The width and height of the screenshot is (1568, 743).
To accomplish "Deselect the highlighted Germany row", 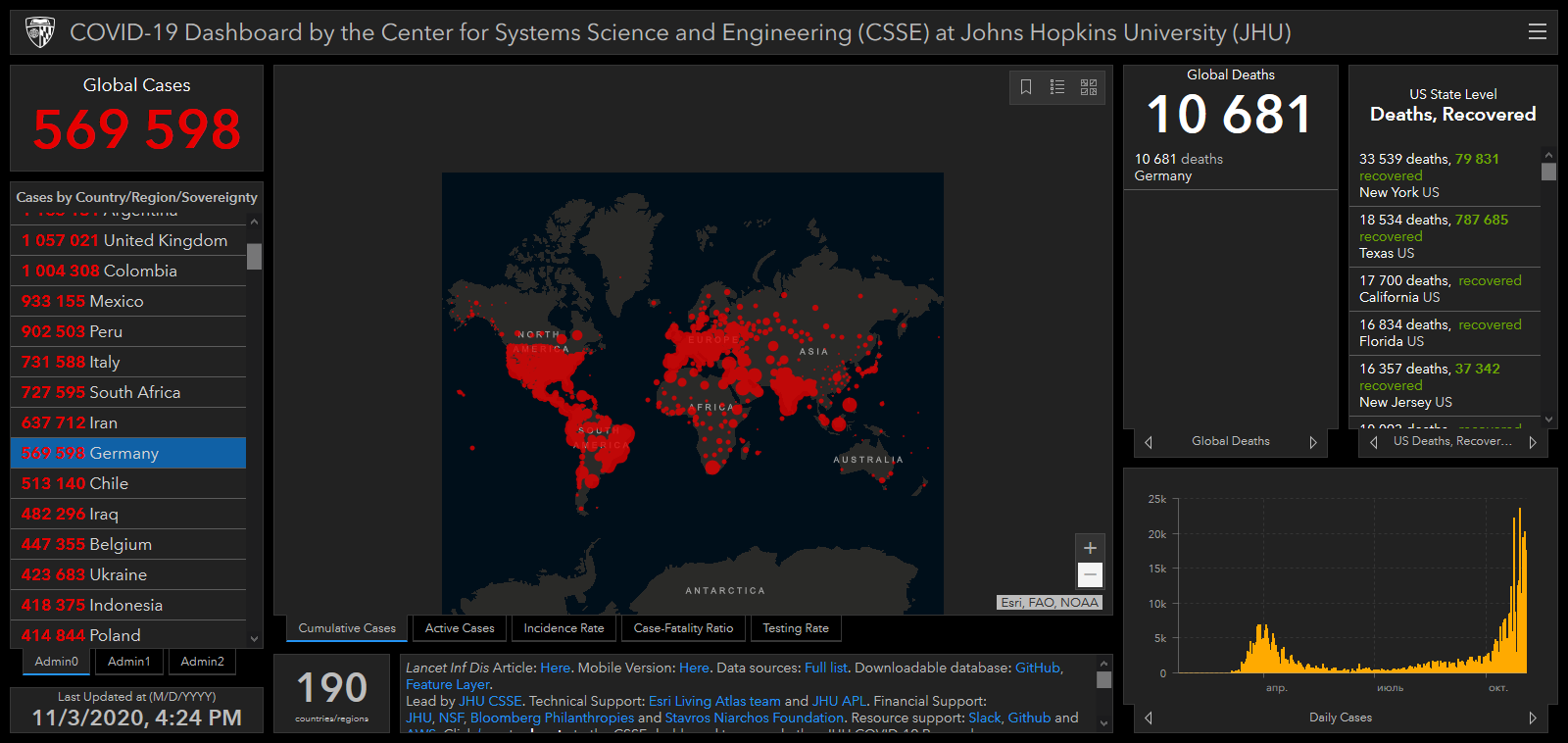I will tap(128, 453).
